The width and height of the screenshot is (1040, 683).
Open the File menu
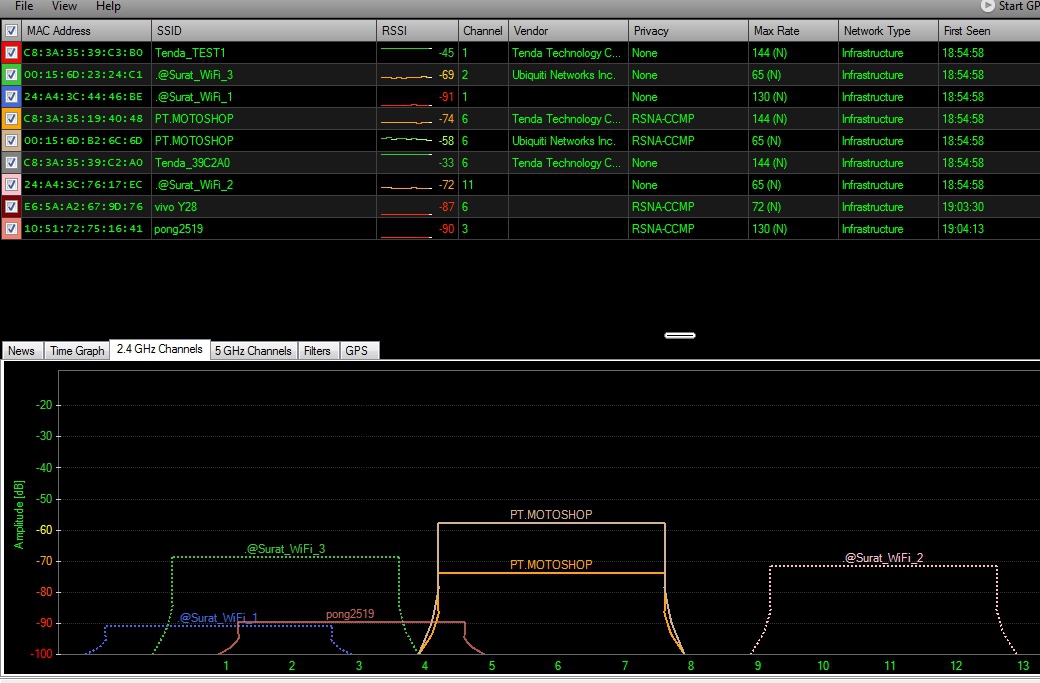pos(24,6)
